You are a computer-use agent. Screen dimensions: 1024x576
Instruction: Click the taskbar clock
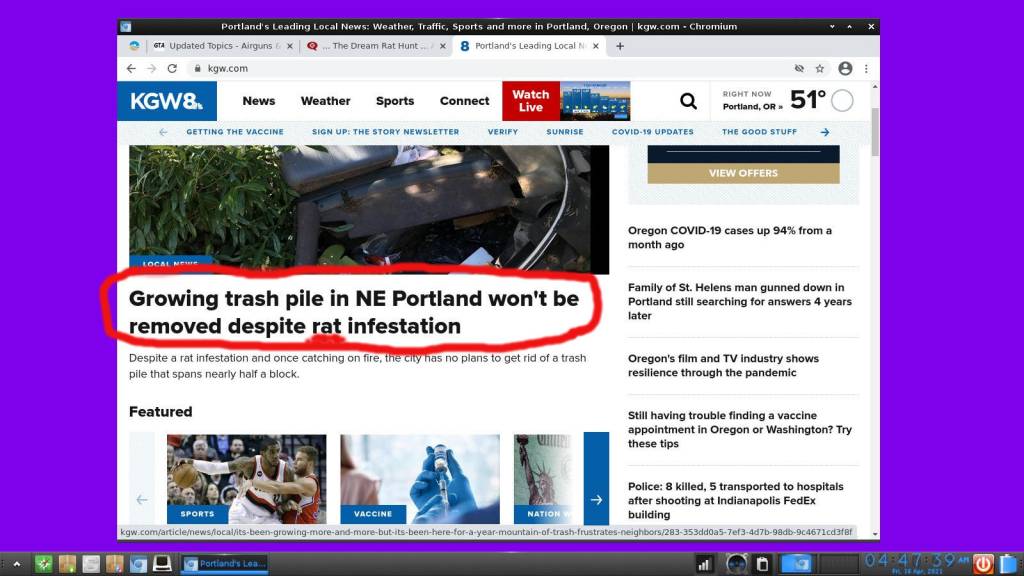[x=916, y=563]
